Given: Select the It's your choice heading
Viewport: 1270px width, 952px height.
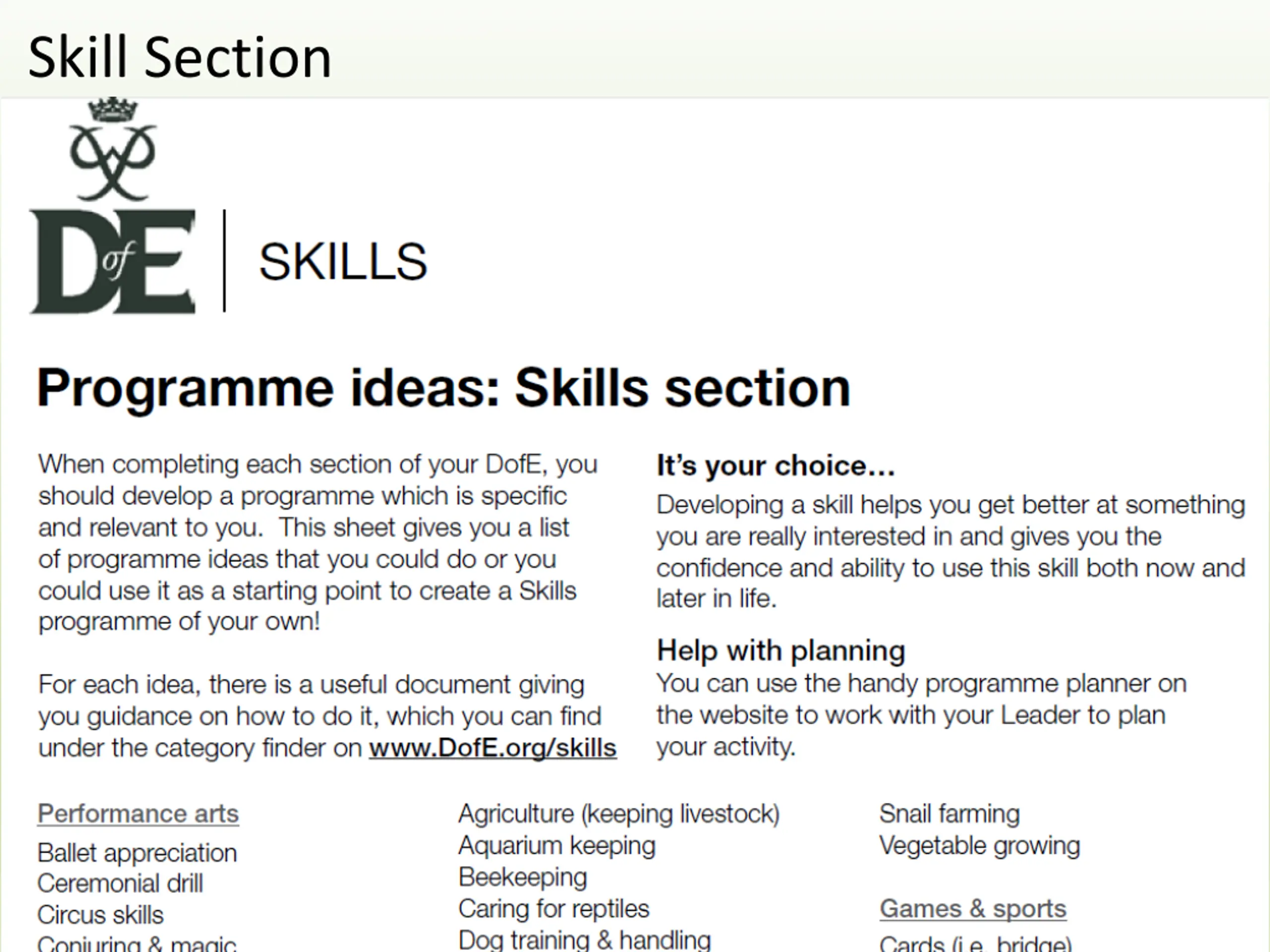Looking at the screenshot, I should click(775, 466).
